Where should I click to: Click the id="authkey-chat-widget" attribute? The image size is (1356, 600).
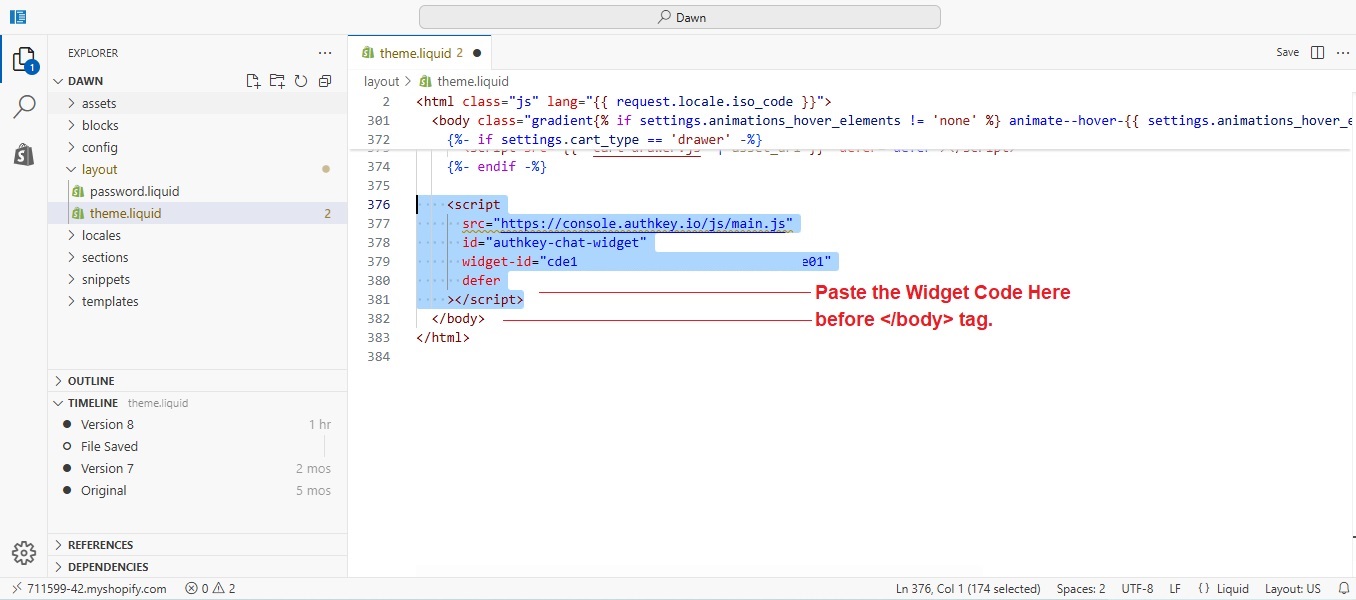click(x=555, y=242)
